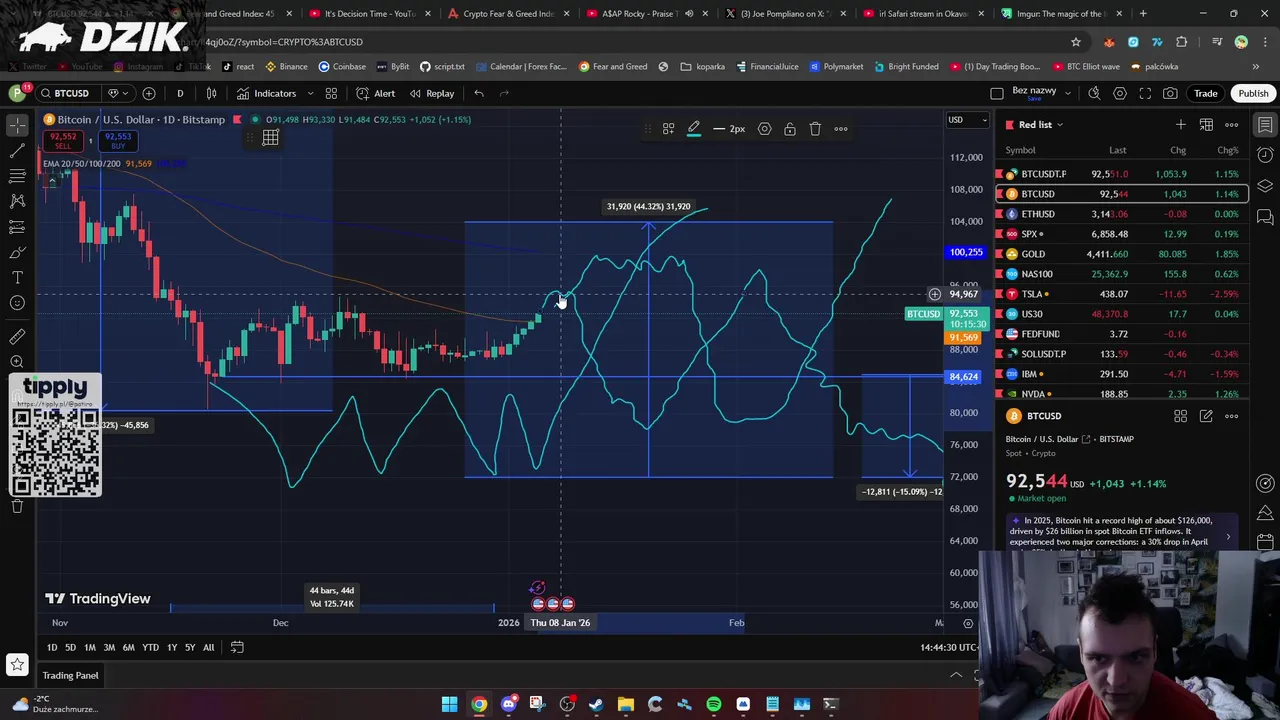Open the candlestick chart type selector
Image resolution: width=1280 pixels, height=720 pixels.
211,93
